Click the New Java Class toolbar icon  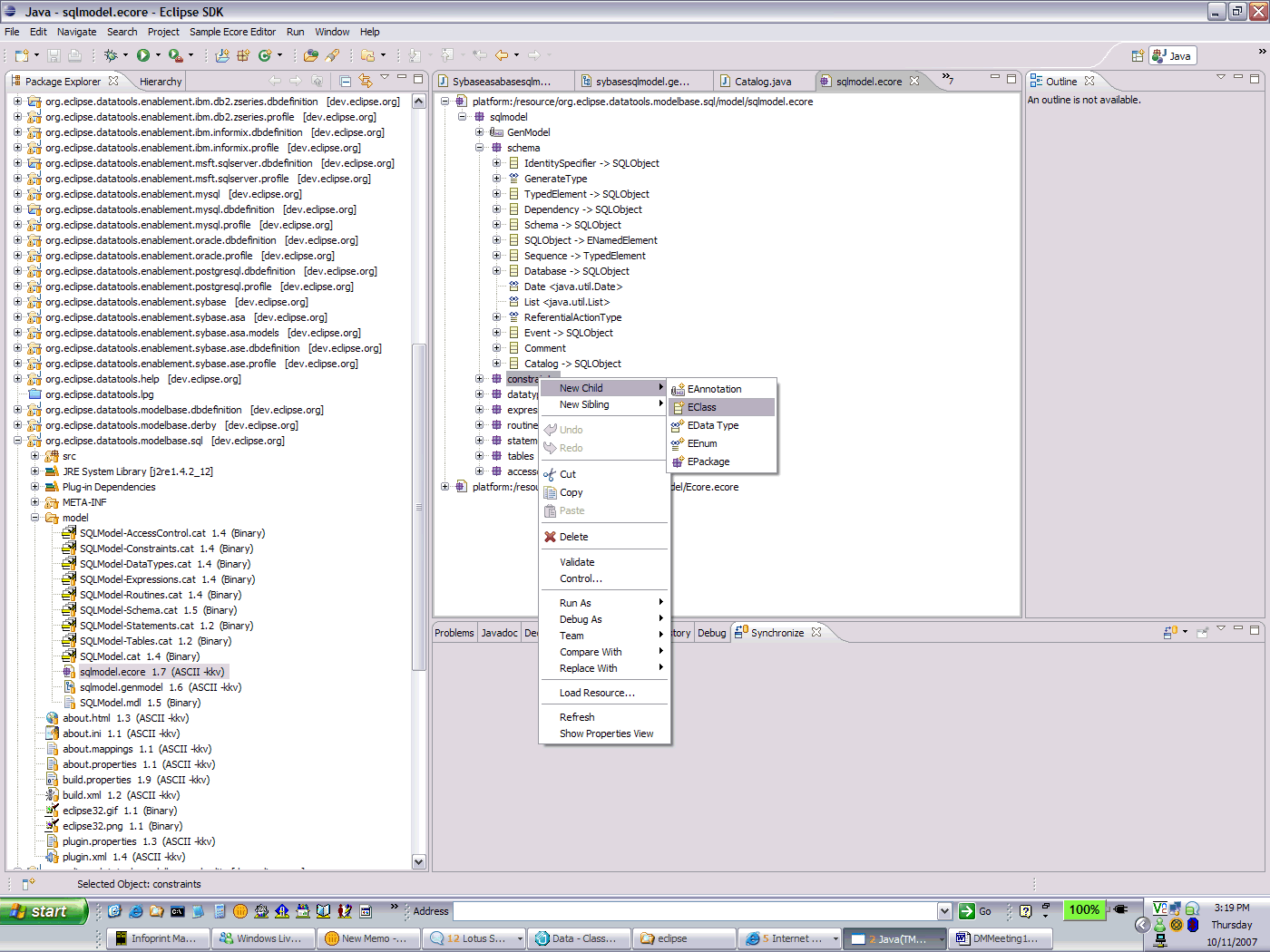[265, 55]
